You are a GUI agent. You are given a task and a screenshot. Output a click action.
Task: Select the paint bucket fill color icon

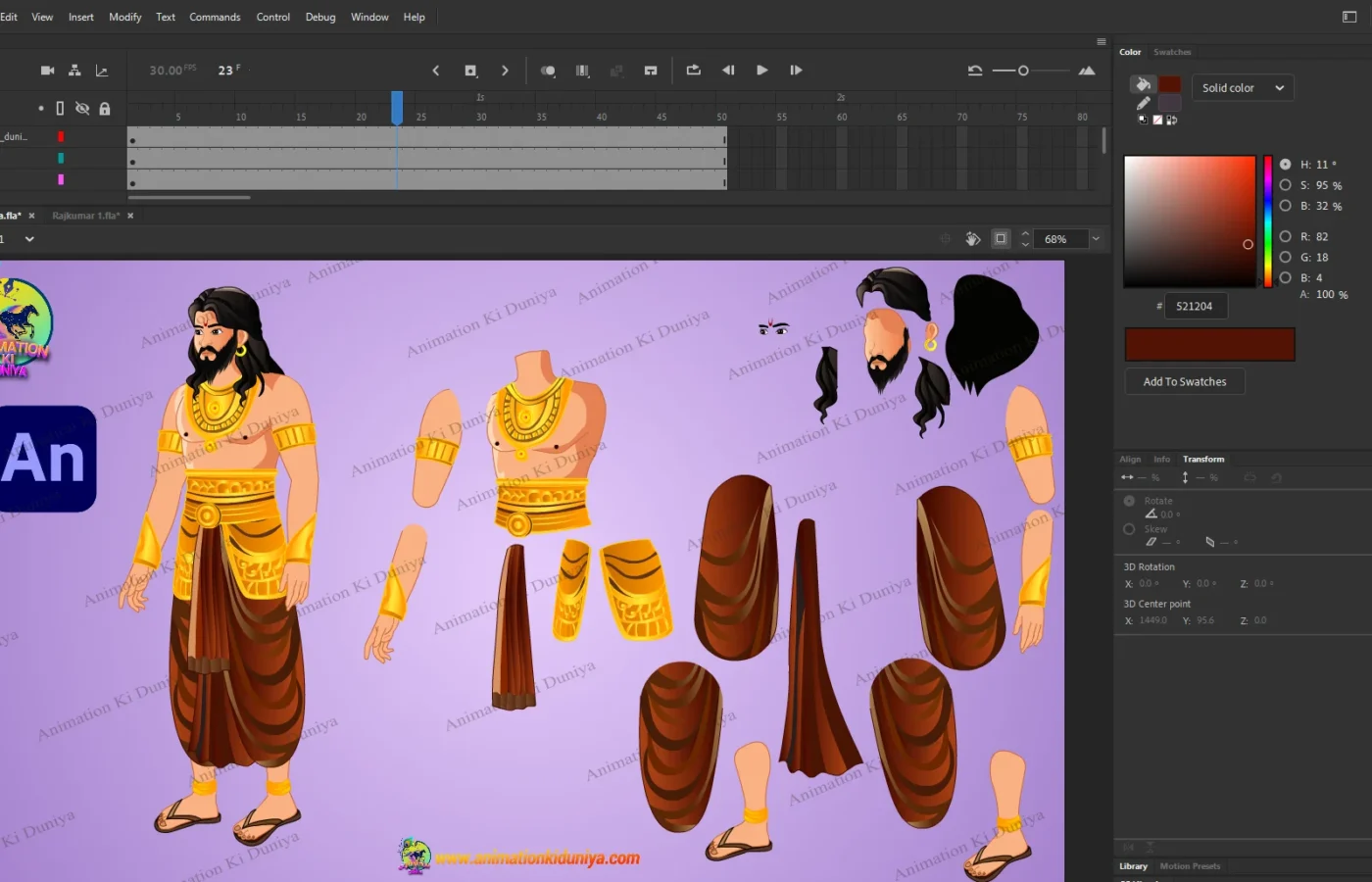1143,84
